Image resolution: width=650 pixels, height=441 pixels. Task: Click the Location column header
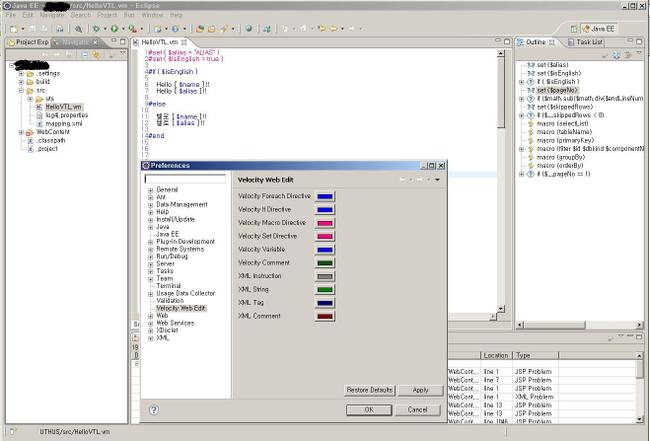[x=496, y=356]
